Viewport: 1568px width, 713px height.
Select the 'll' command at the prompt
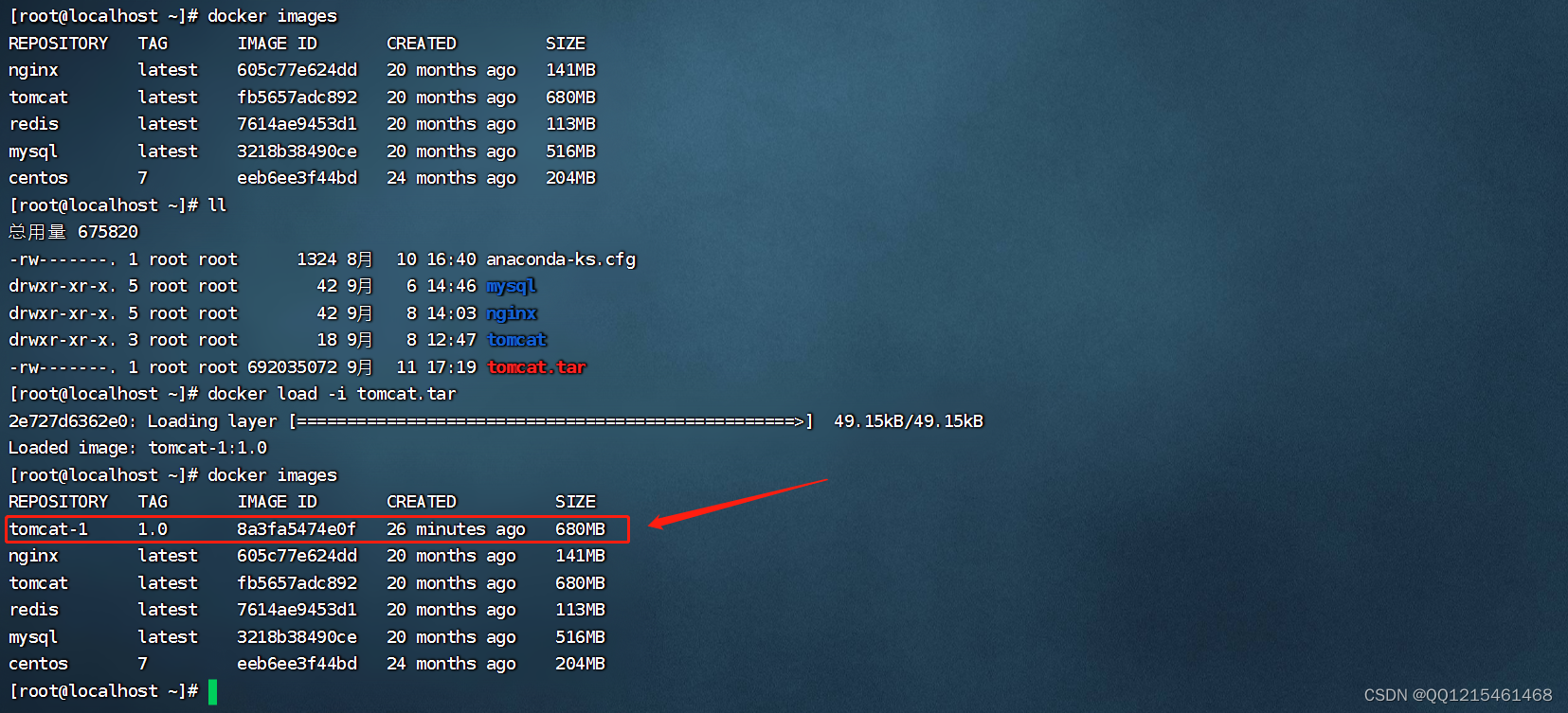click(x=217, y=205)
